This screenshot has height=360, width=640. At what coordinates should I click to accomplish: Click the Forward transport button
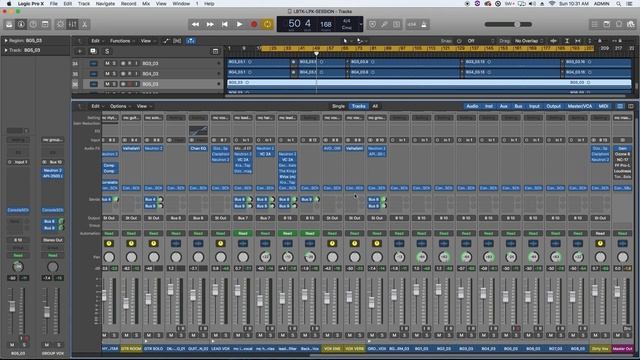(x=210, y=24)
